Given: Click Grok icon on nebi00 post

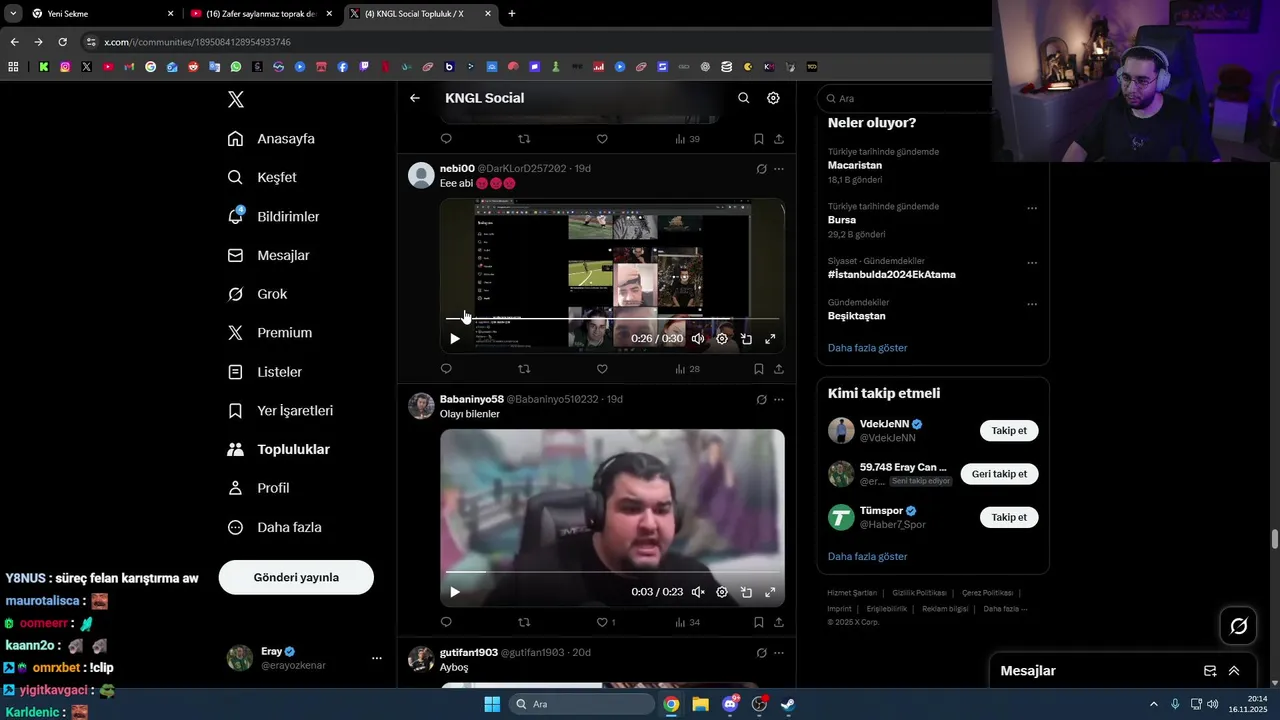Looking at the screenshot, I should pyautogui.click(x=761, y=169).
